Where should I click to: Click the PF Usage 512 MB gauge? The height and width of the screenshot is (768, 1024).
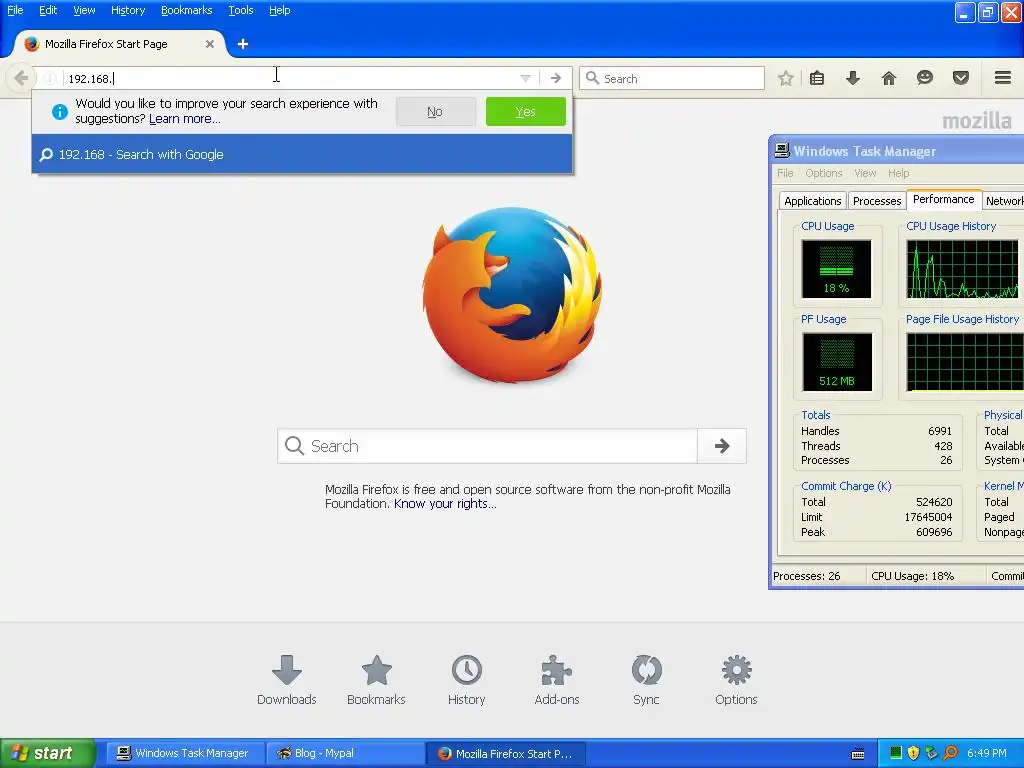[x=837, y=362]
